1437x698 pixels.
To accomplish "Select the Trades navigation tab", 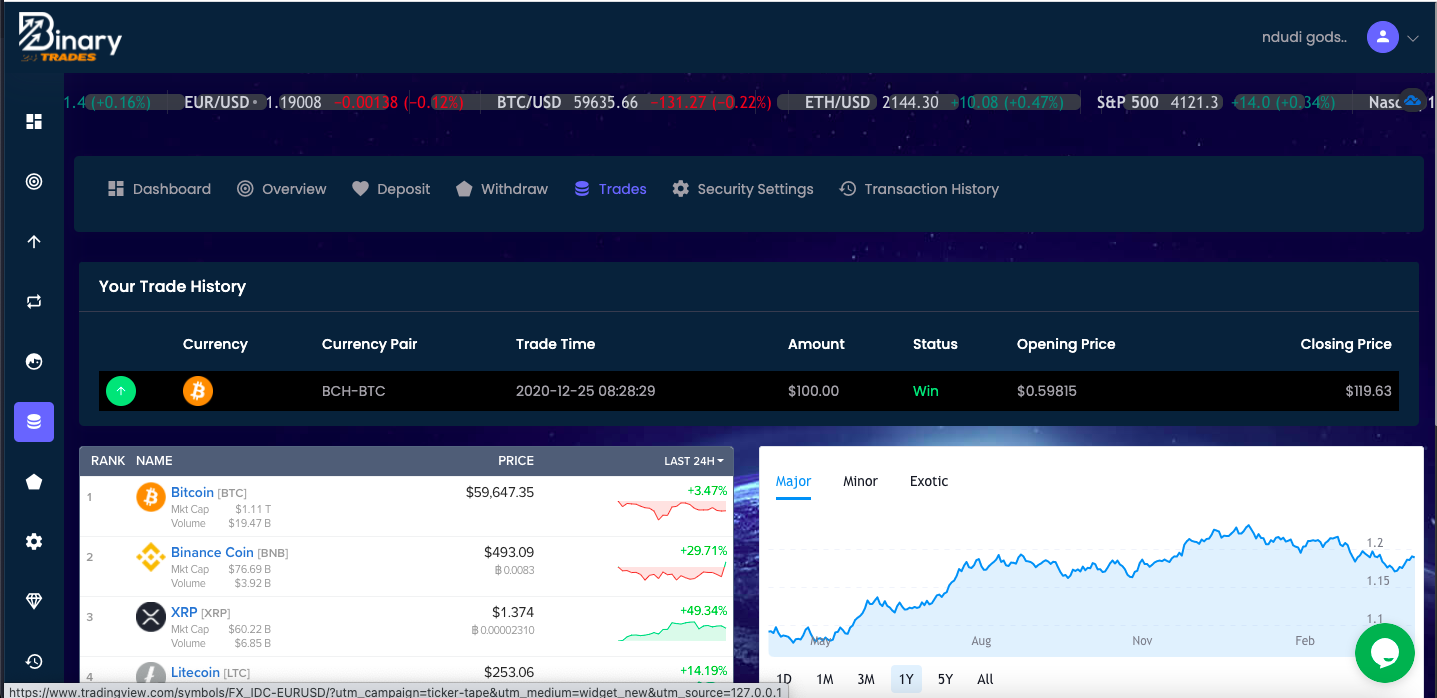I will pyautogui.click(x=610, y=189).
